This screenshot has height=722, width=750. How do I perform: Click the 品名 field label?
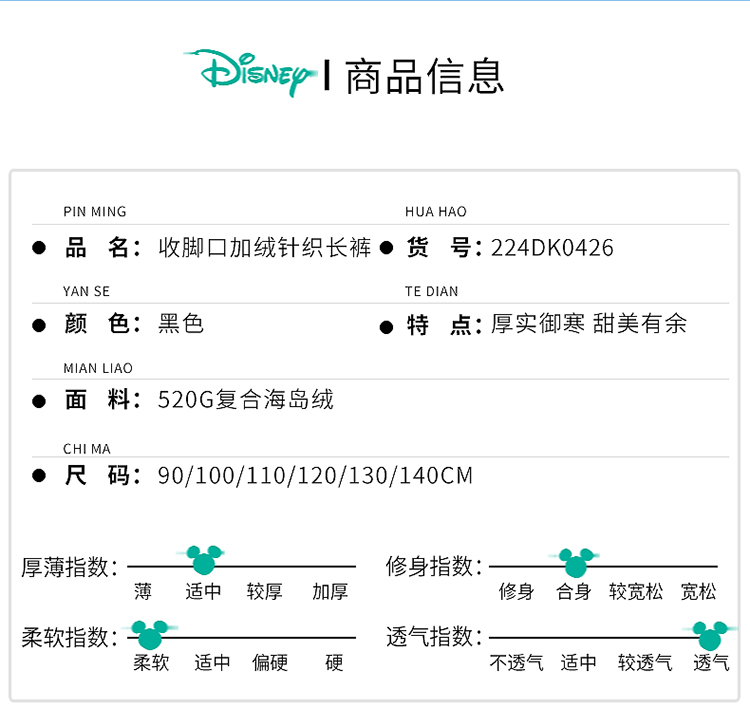click(102, 247)
